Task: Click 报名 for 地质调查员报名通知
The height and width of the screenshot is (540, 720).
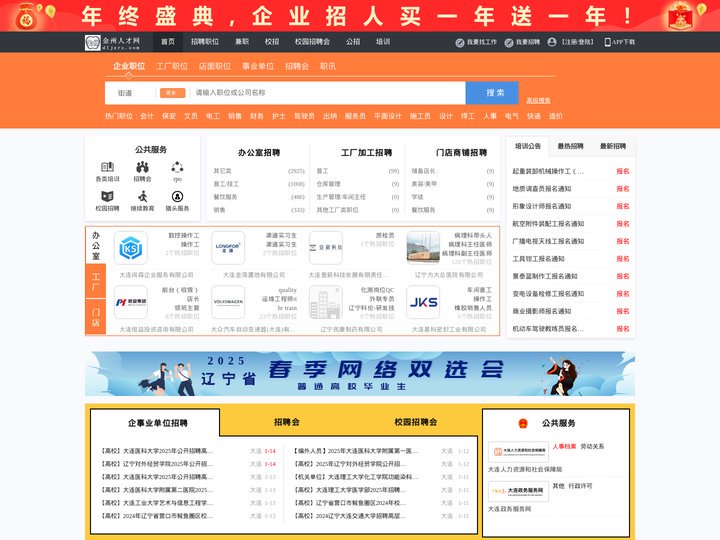Action: pos(623,189)
